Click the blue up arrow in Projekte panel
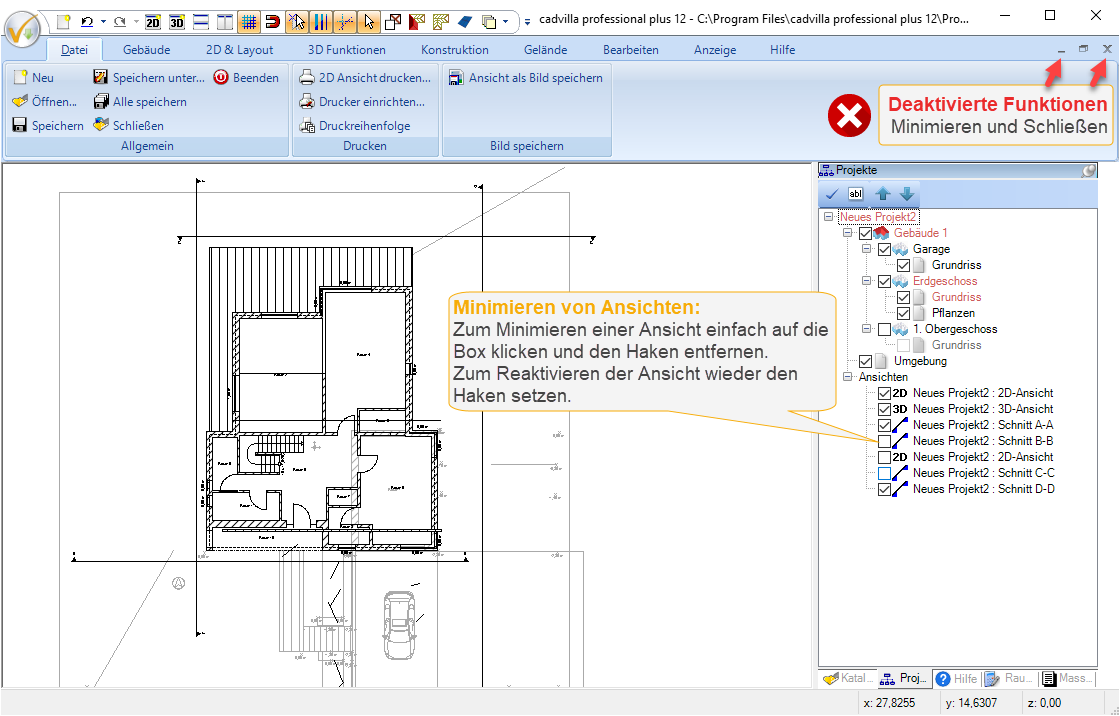This screenshot has width=1120, height=716. click(x=882, y=194)
